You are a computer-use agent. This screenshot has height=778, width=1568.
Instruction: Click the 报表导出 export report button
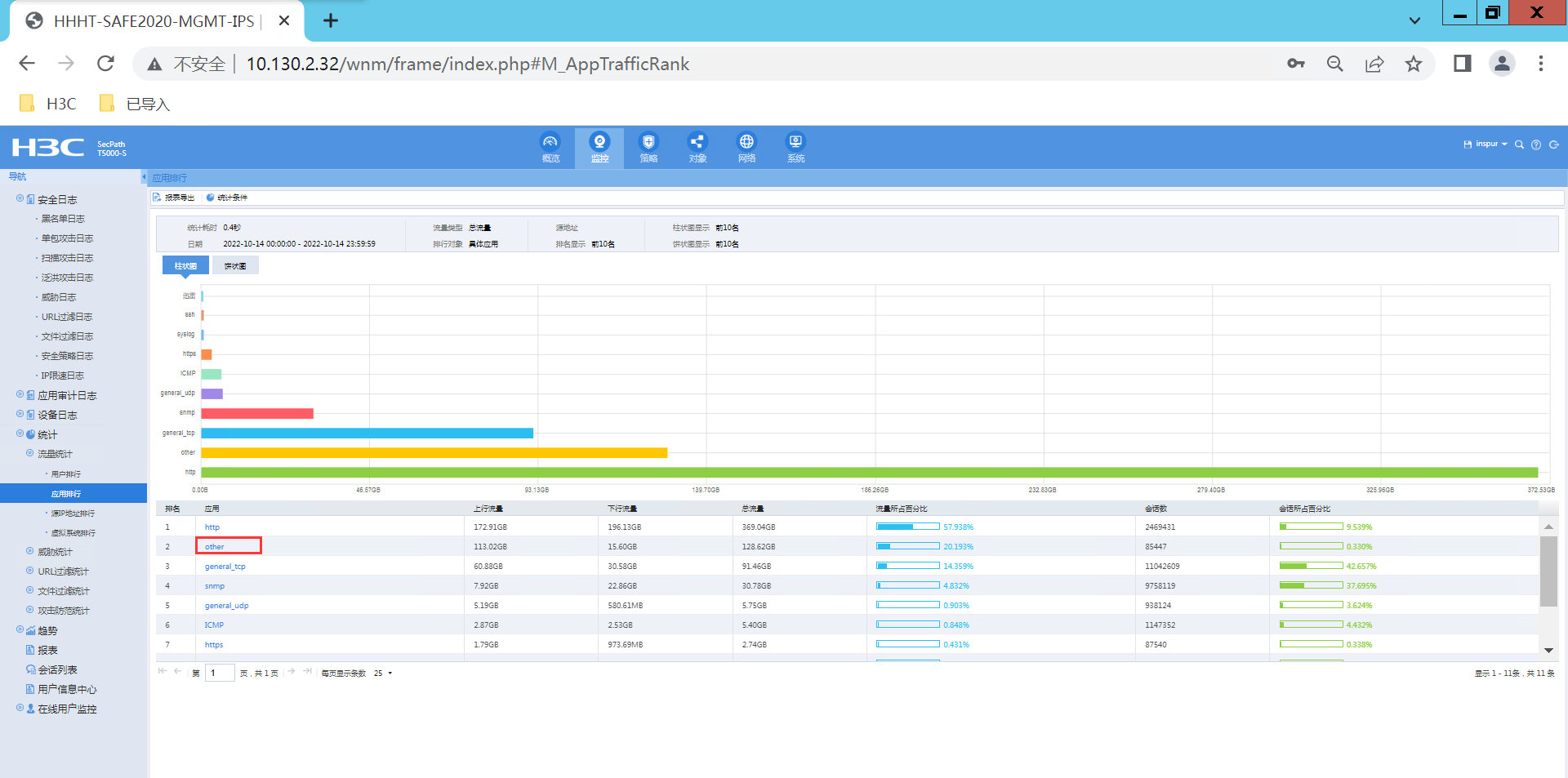tap(174, 198)
